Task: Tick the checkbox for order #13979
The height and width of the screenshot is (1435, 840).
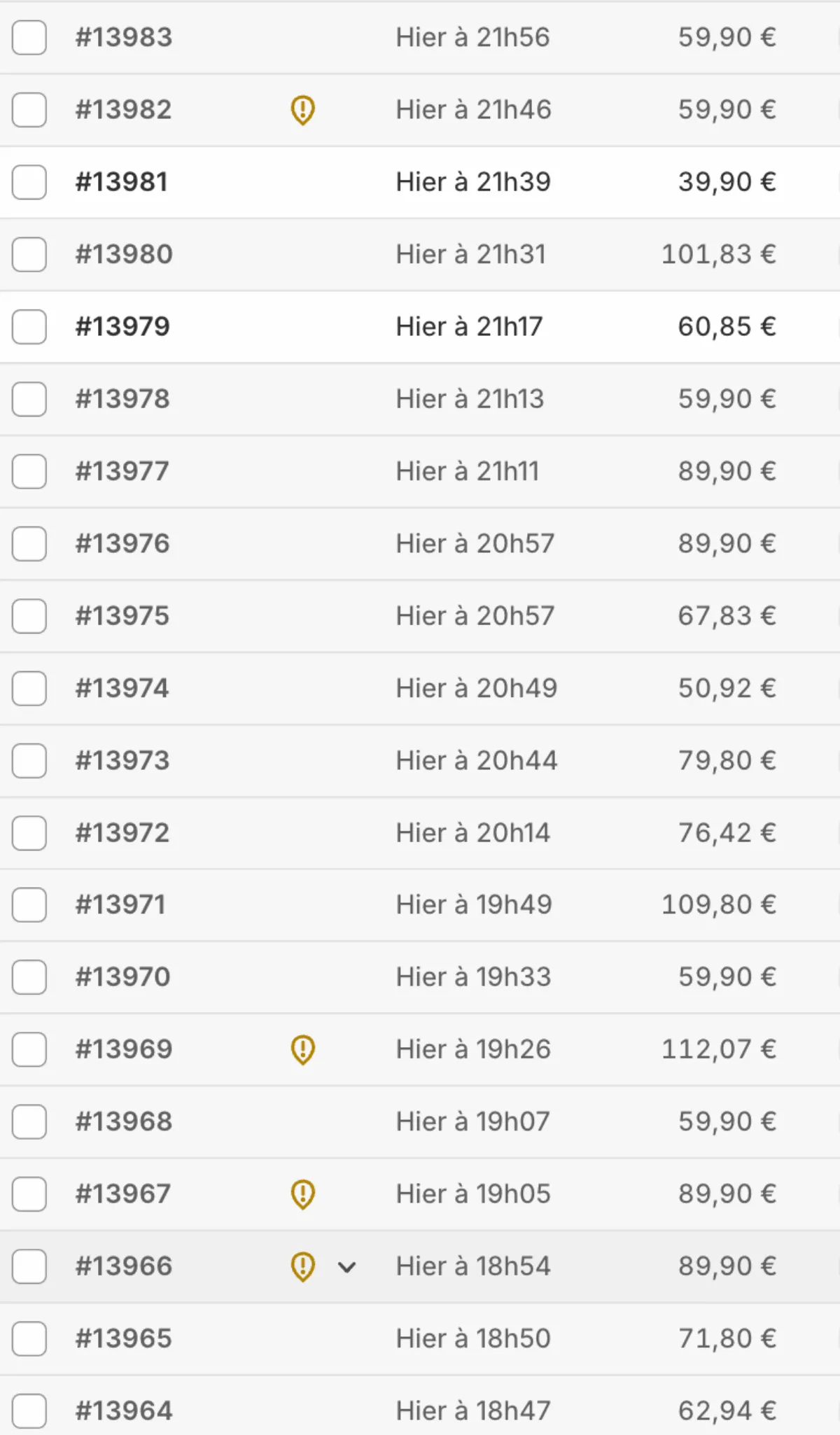Action: pyautogui.click(x=29, y=327)
